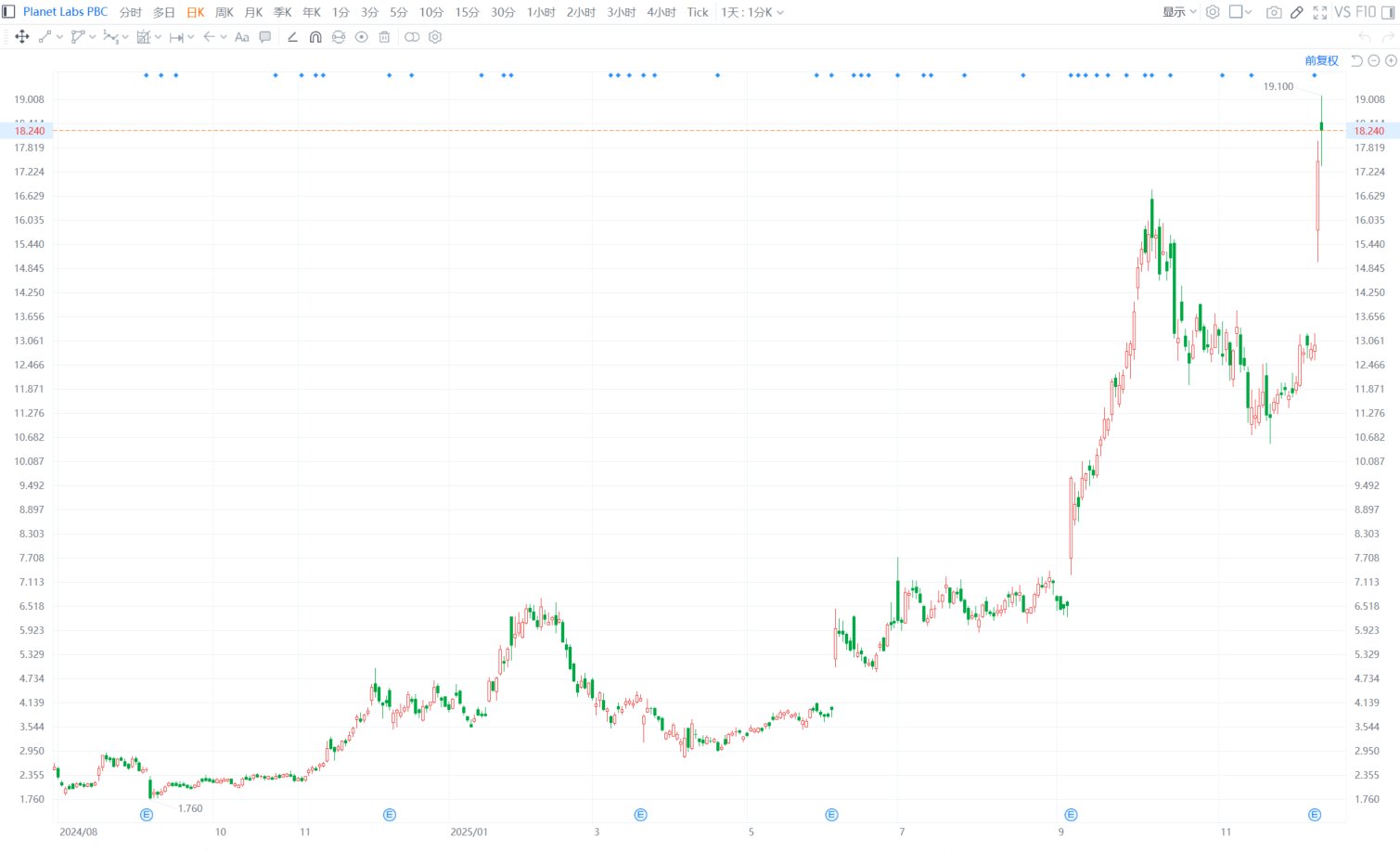
Task: Expand the polyline tool dropdown arrow
Action: coord(93,37)
